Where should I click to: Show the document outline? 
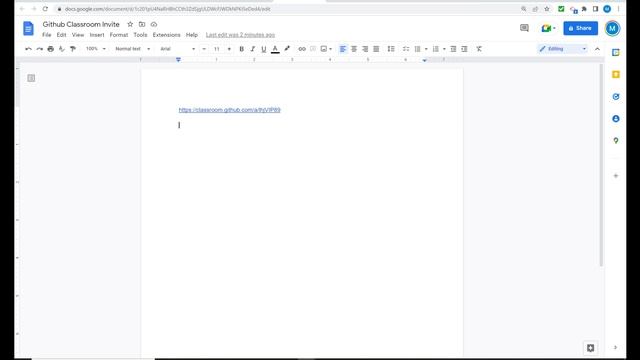[x=31, y=78]
